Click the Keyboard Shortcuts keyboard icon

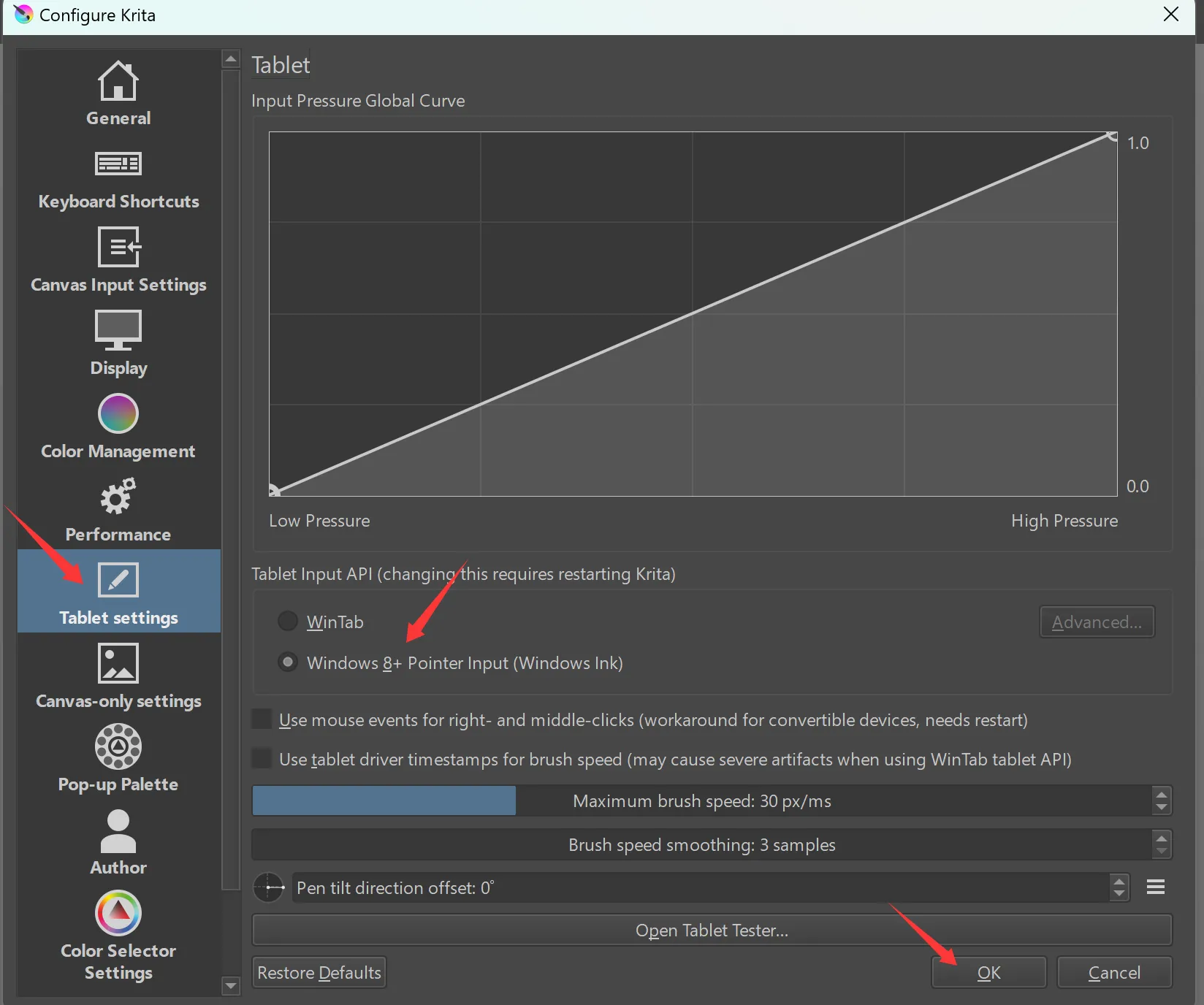(x=118, y=164)
